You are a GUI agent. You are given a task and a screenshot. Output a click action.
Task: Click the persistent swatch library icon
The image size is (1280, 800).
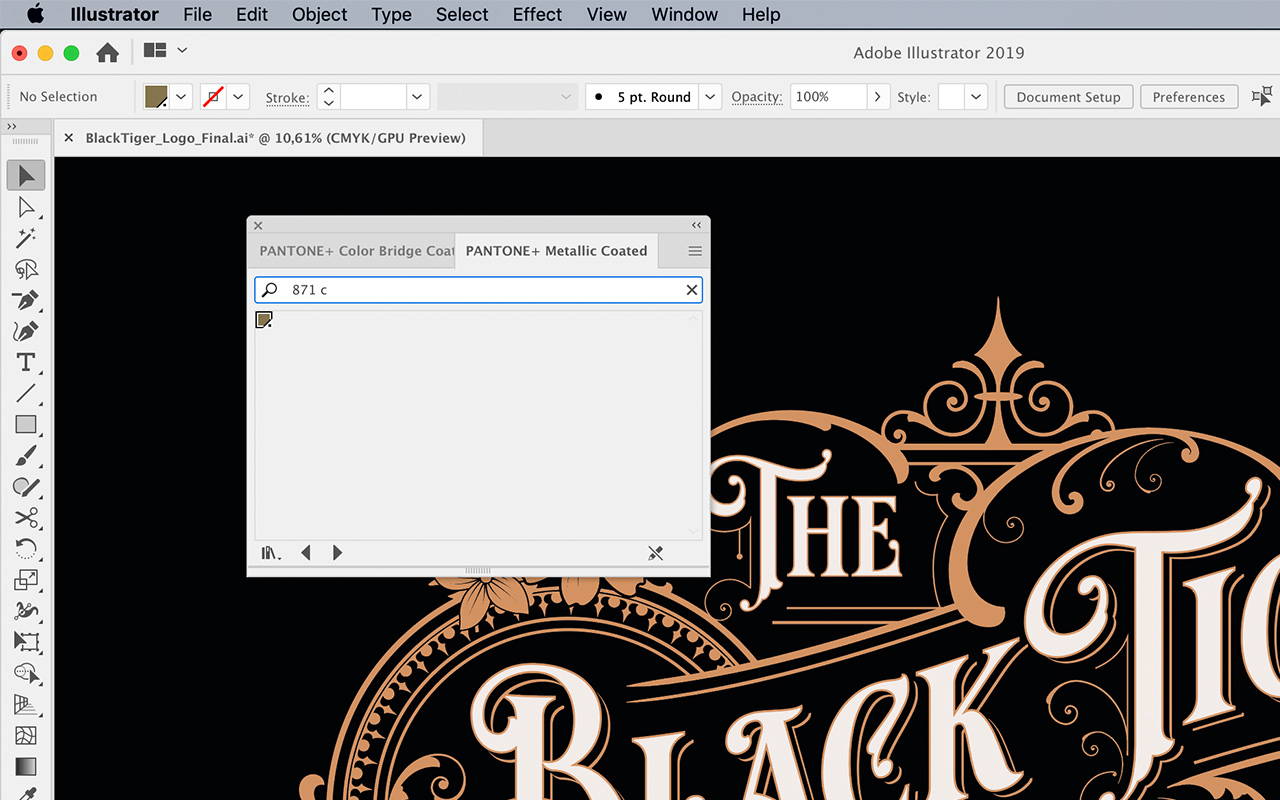656,553
